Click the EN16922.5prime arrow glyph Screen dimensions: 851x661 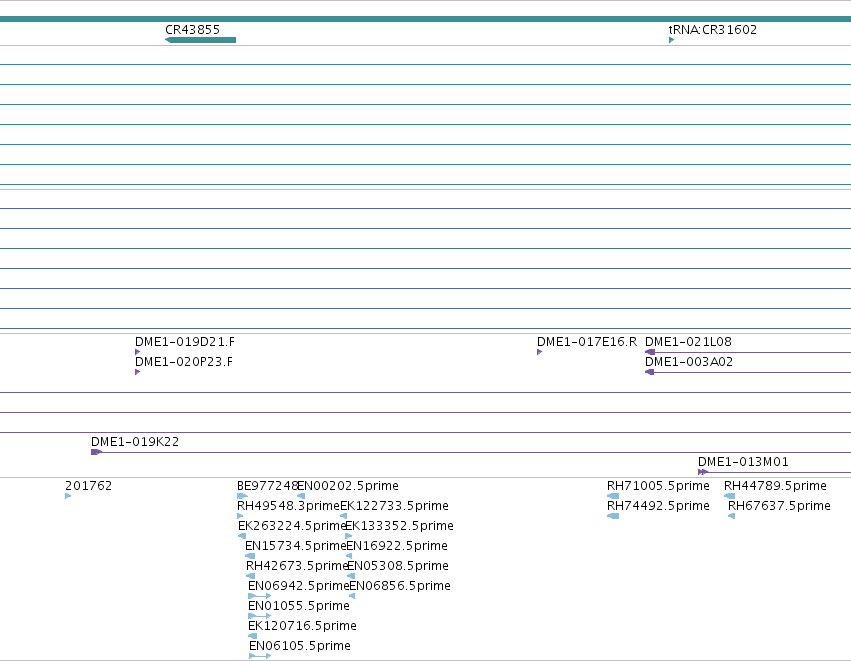(x=349, y=556)
